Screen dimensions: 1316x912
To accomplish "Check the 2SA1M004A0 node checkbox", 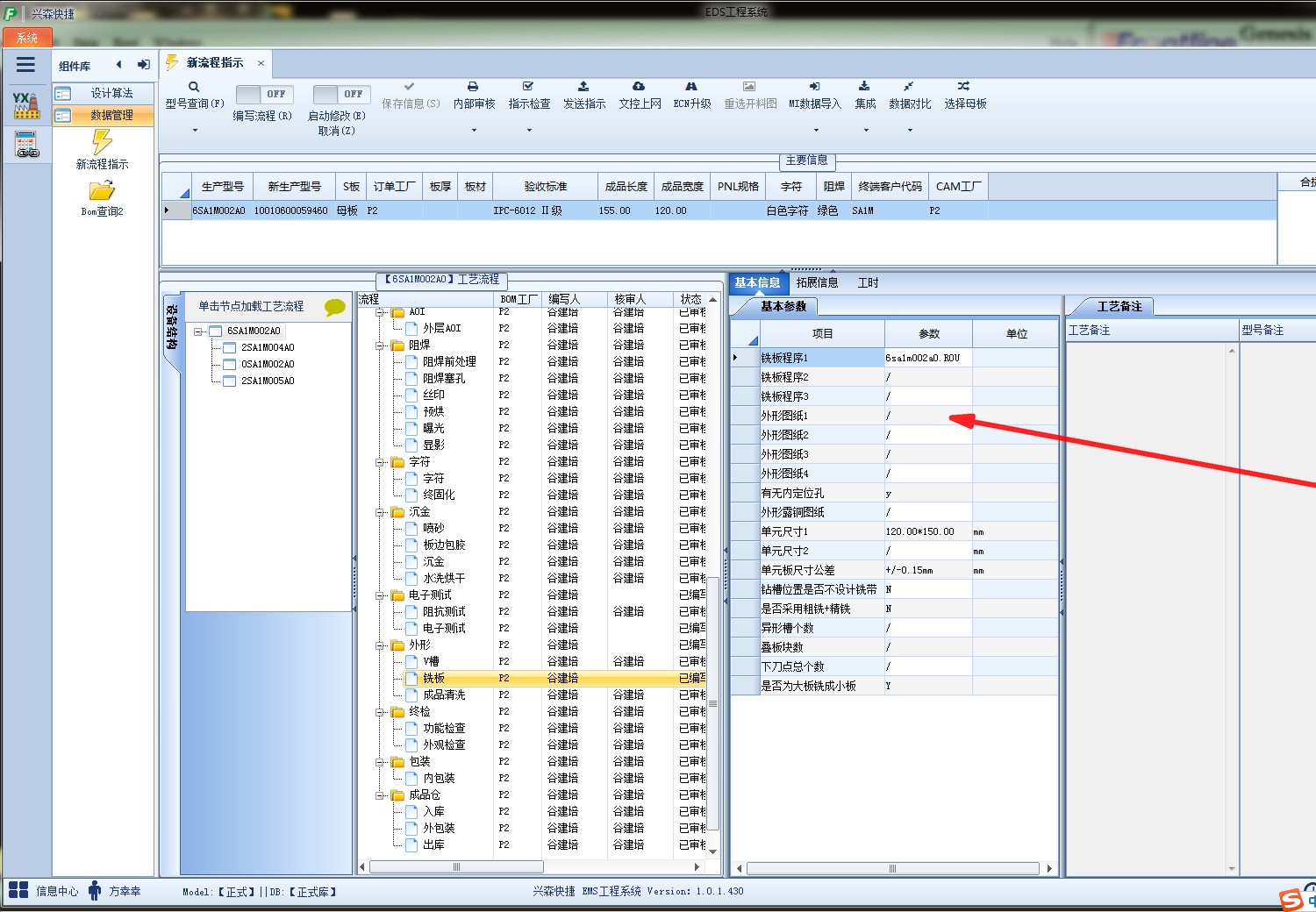I will point(230,347).
